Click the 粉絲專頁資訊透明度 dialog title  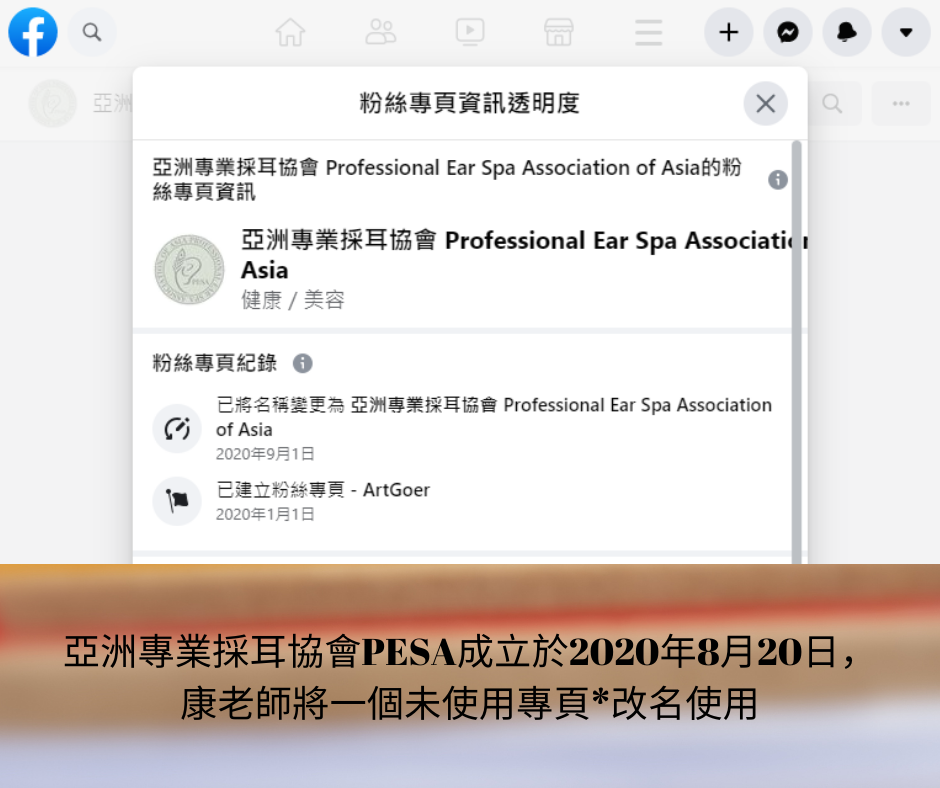pos(469,103)
